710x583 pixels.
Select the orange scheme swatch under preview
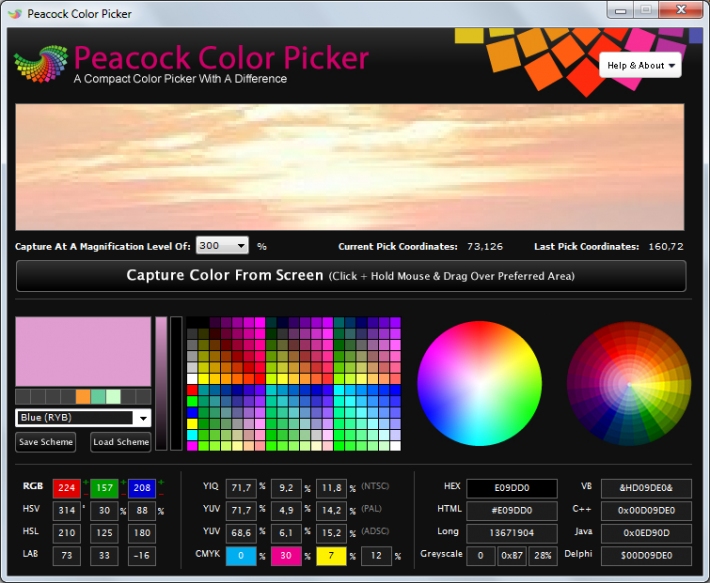(83, 397)
